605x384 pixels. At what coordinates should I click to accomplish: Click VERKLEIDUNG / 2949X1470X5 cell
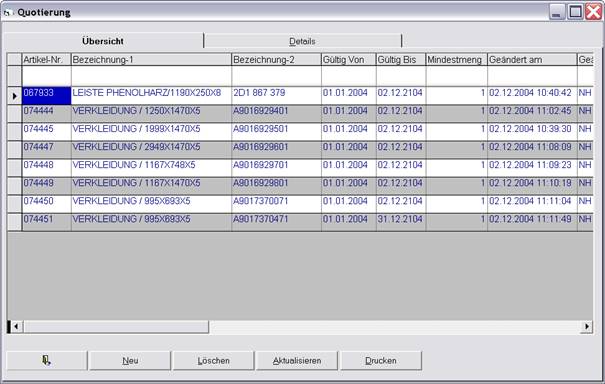point(151,150)
